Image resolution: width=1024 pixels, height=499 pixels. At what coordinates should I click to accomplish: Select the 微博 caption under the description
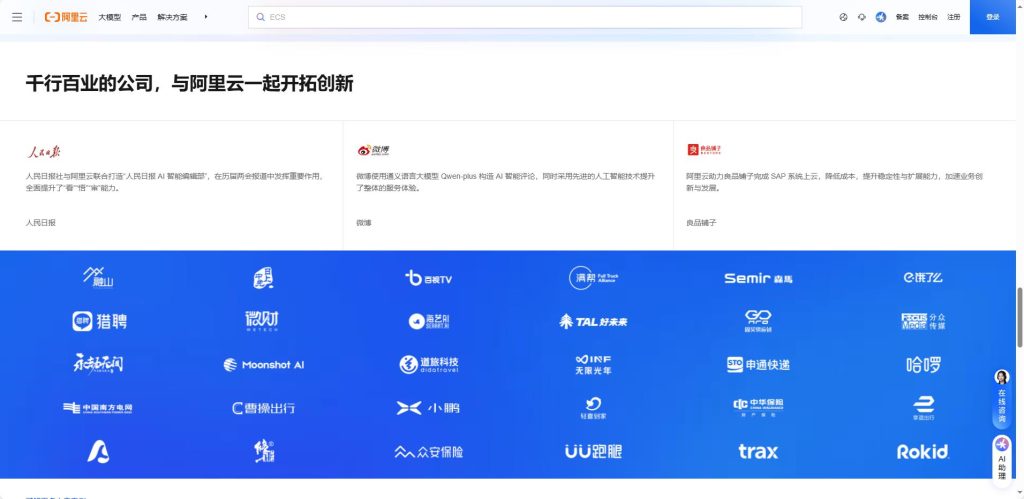[x=364, y=223]
